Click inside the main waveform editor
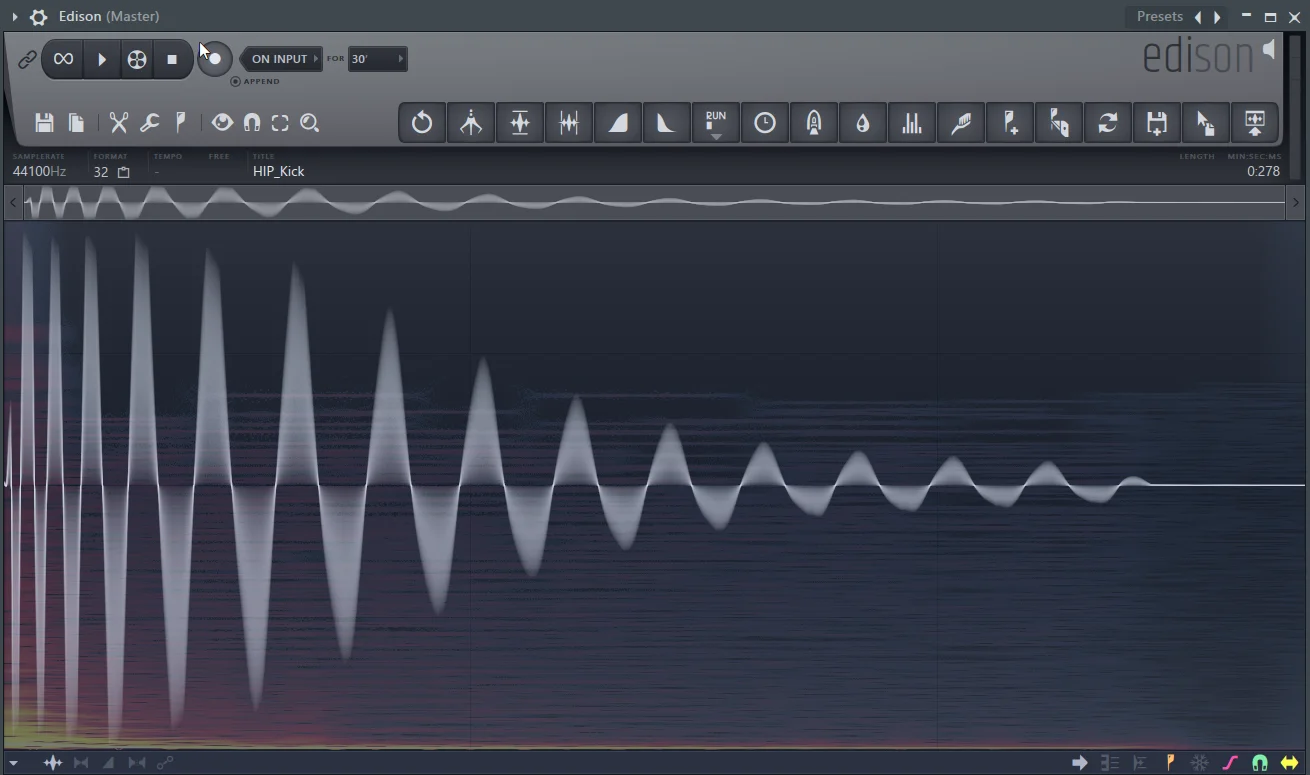This screenshot has width=1310, height=775. click(x=654, y=485)
